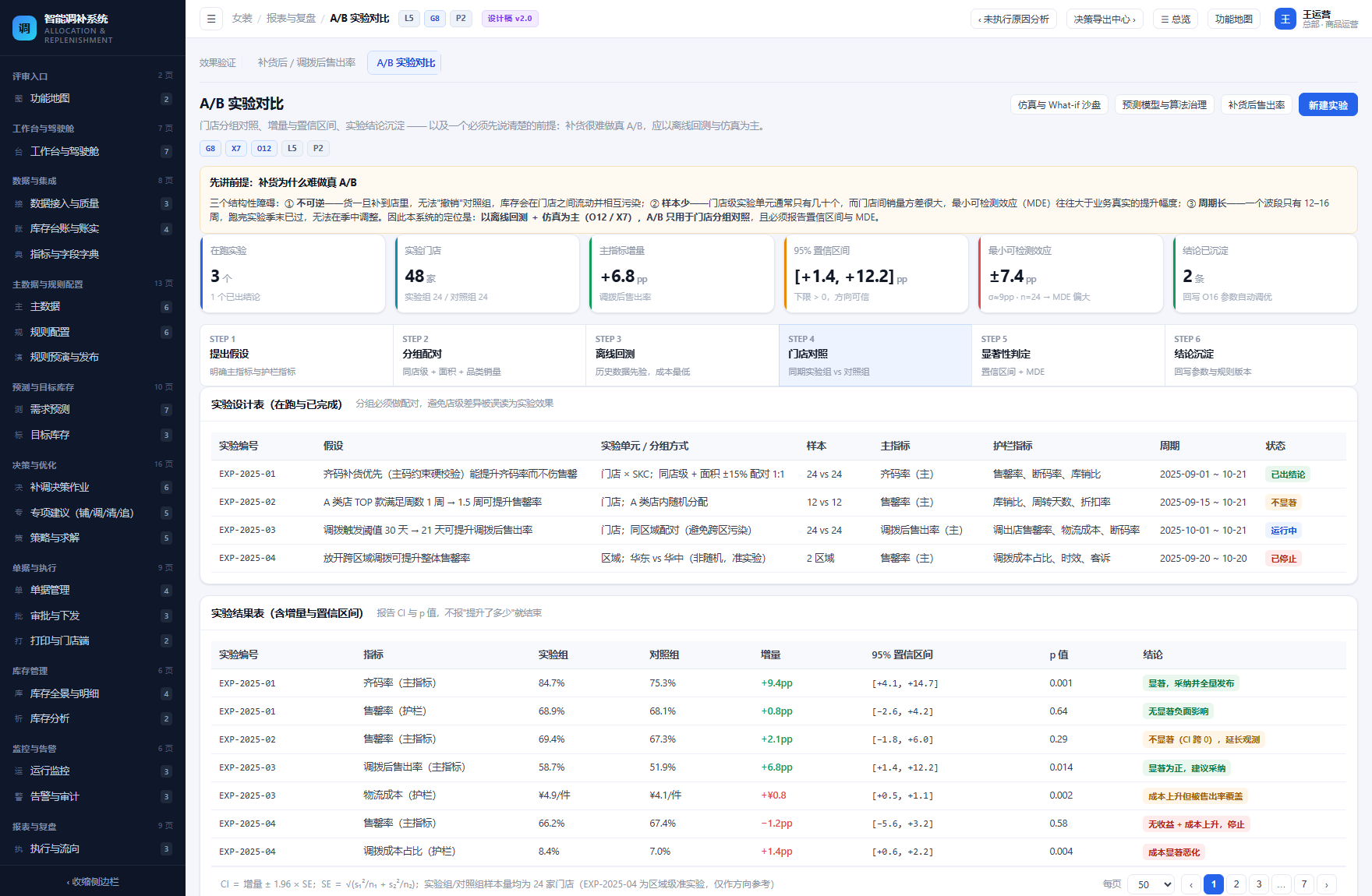Click the 图 icon beside 功能地图 in sidebar

pyautogui.click(x=19, y=99)
